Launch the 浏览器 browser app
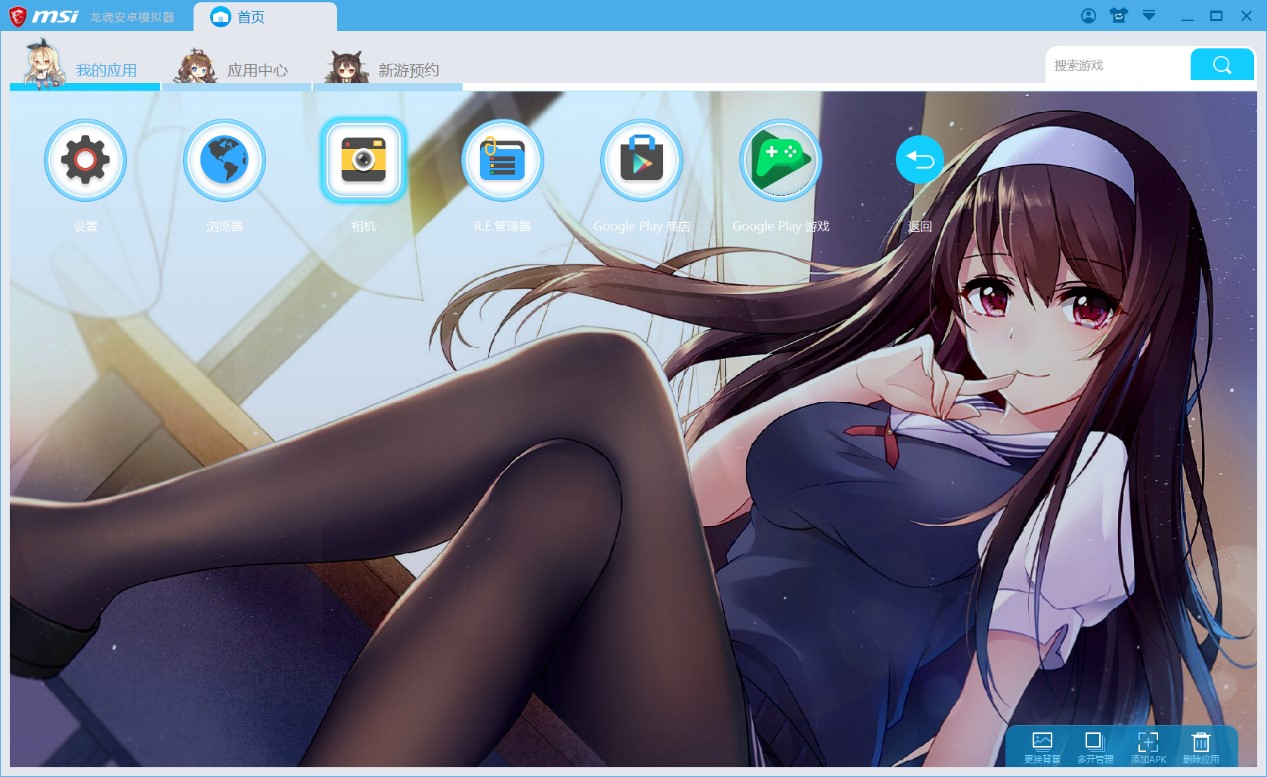This screenshot has width=1267, height=777. (224, 161)
